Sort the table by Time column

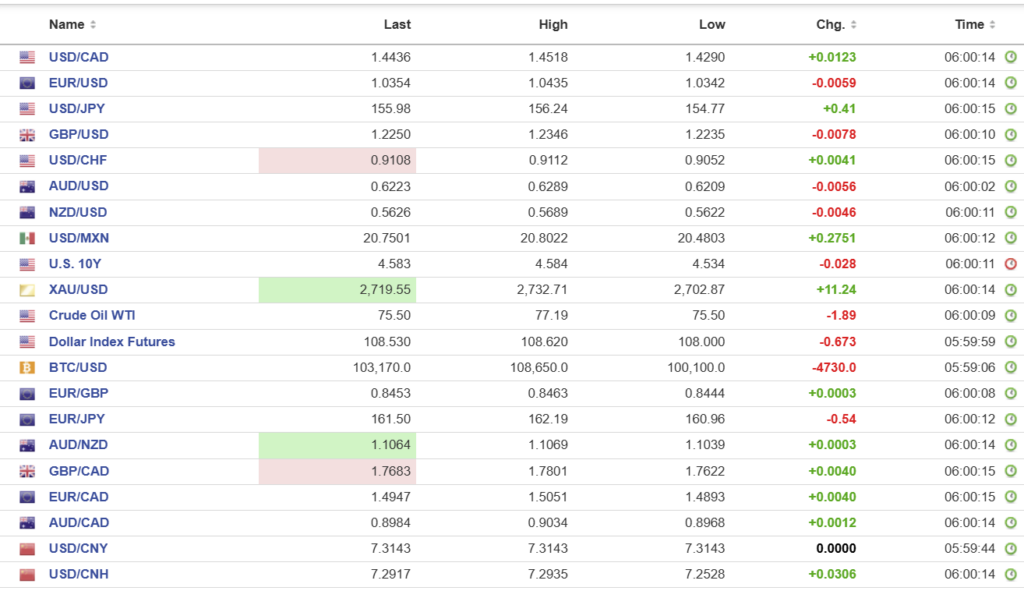975,24
